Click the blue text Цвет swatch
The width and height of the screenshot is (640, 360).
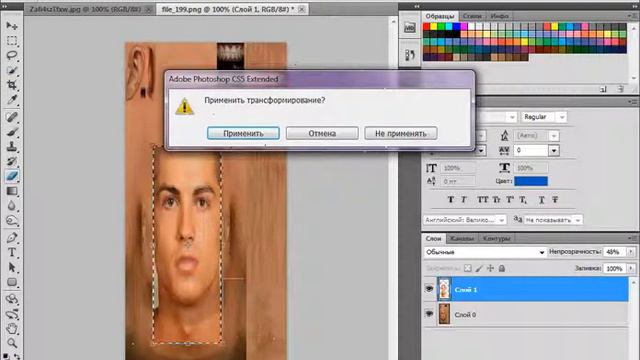coord(531,181)
